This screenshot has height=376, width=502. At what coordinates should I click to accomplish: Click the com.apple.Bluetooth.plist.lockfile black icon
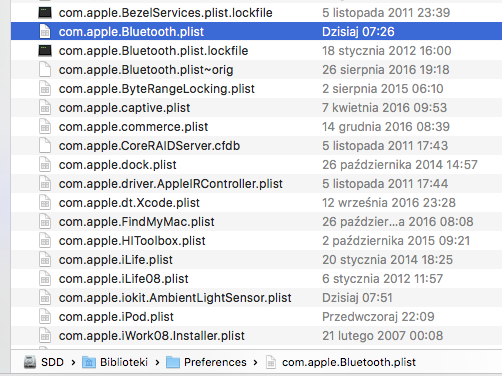tap(45, 51)
